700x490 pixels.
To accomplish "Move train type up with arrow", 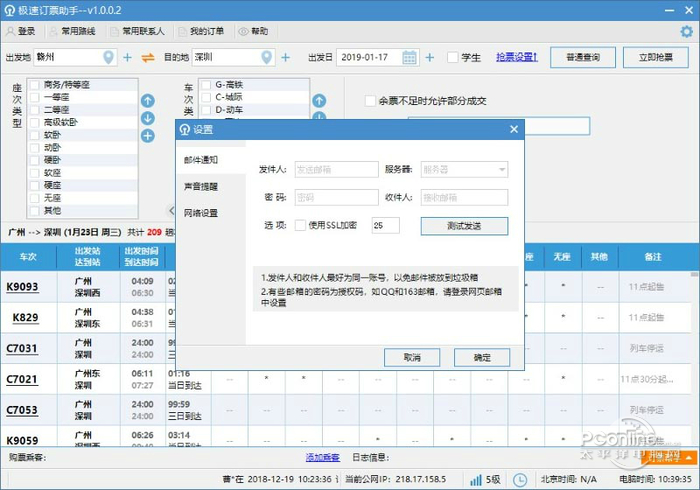I will 319,101.
